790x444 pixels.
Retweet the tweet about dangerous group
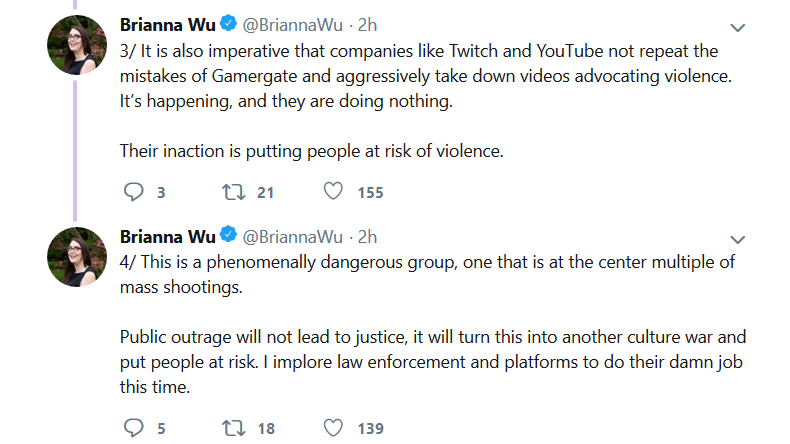234,428
